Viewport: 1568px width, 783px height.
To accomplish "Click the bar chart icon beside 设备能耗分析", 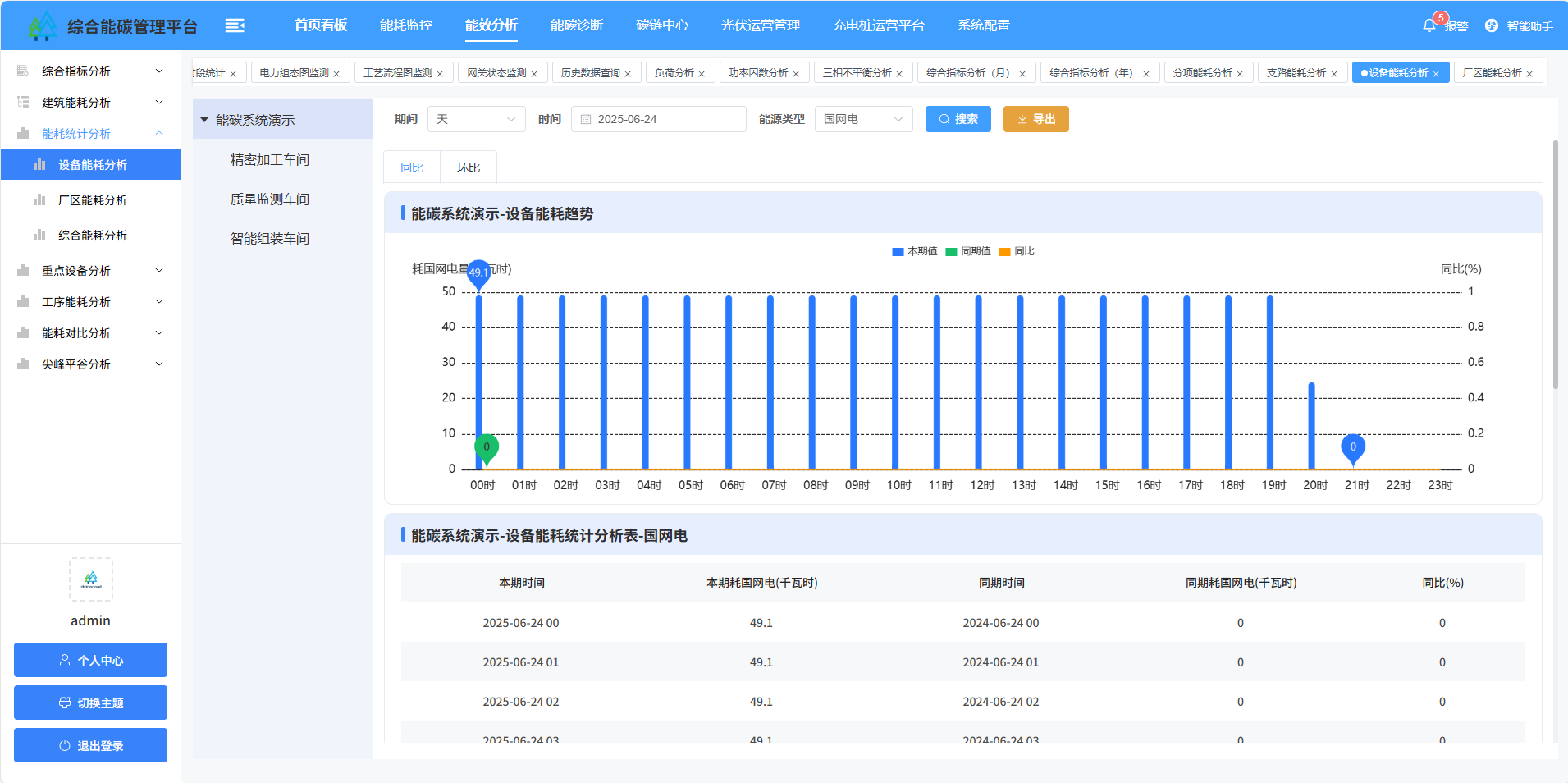I will point(38,164).
